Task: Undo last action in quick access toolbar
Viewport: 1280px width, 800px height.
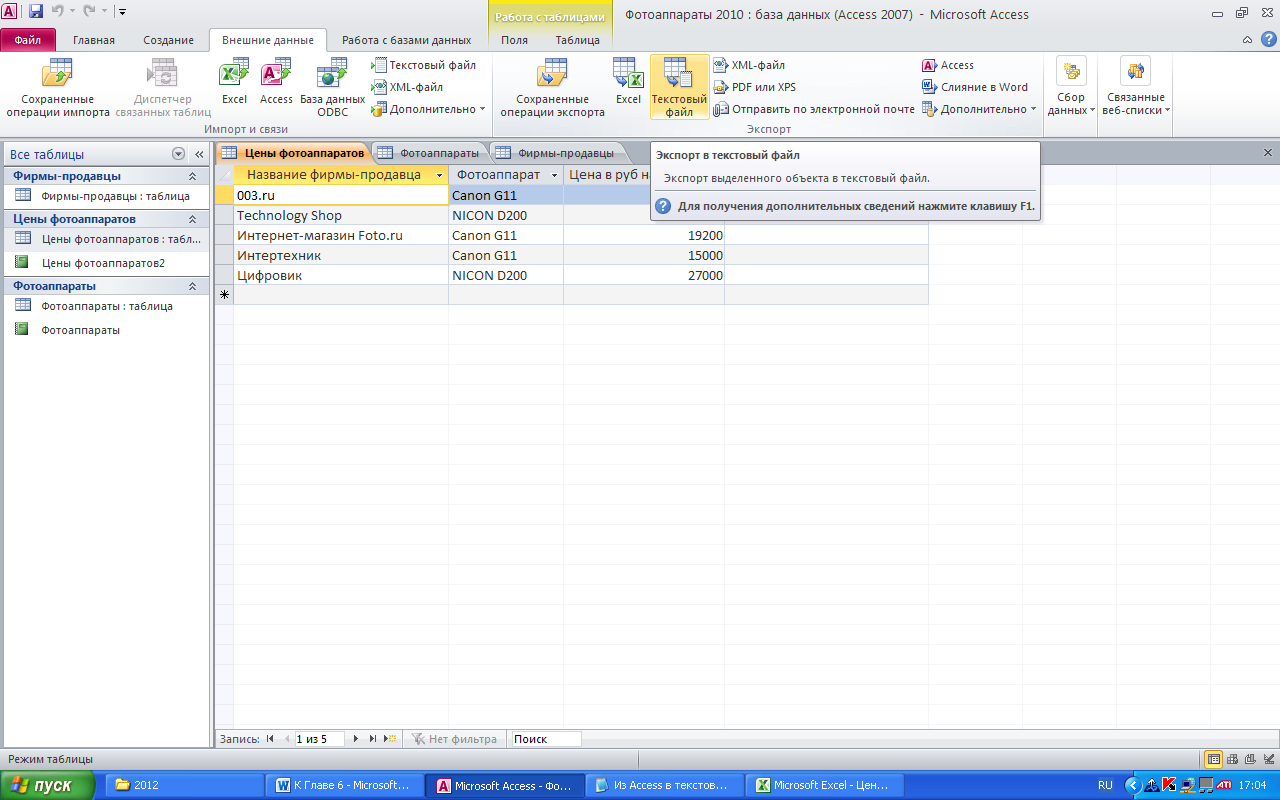Action: tap(58, 12)
